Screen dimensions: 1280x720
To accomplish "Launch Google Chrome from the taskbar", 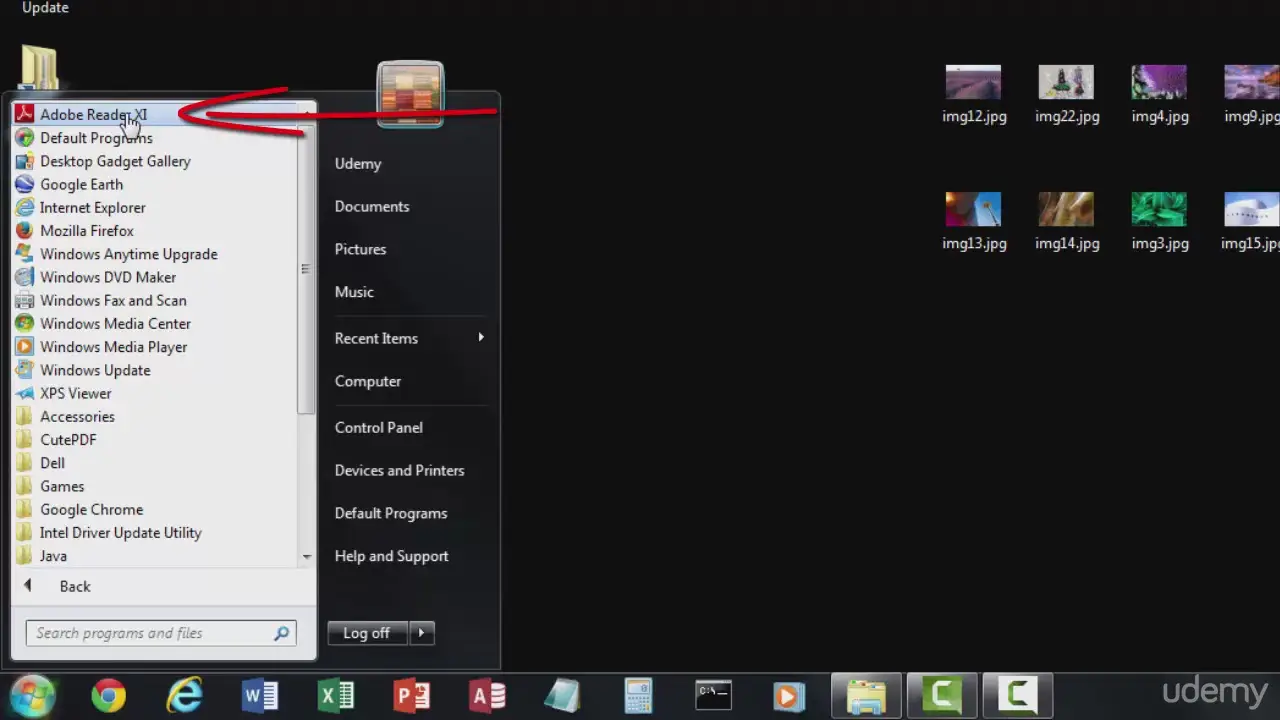I will (x=109, y=695).
